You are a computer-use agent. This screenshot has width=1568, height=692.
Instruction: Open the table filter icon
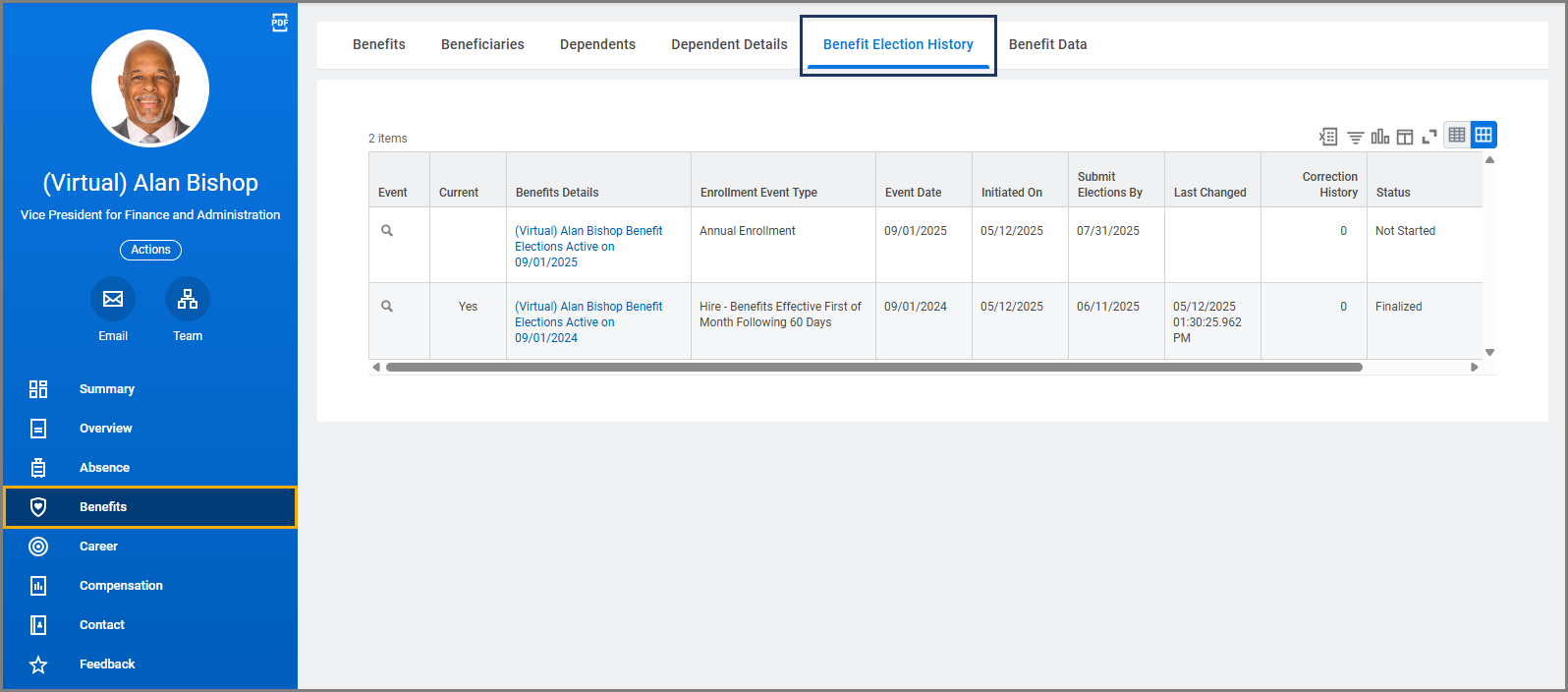tap(1355, 138)
